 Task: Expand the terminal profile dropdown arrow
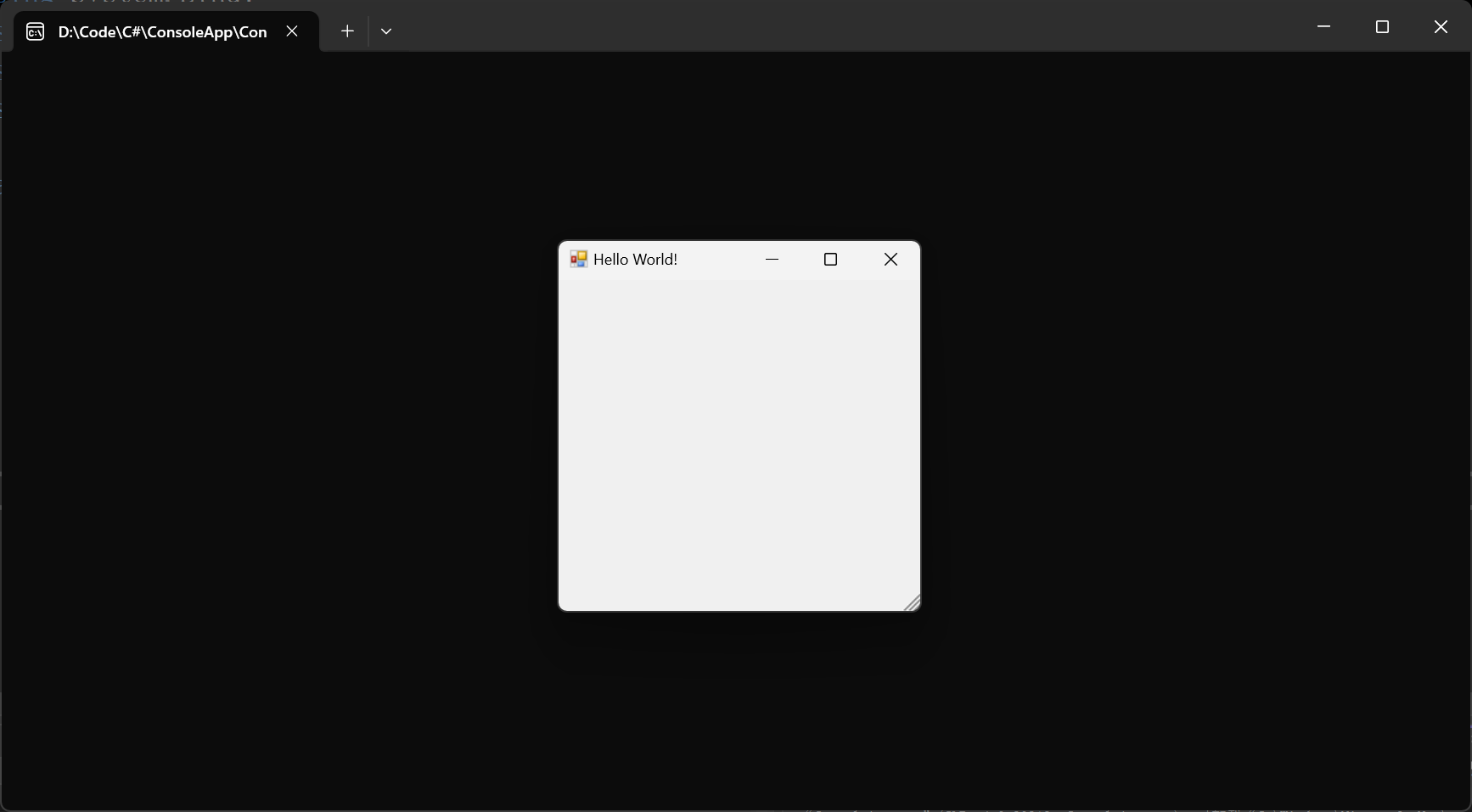(386, 31)
